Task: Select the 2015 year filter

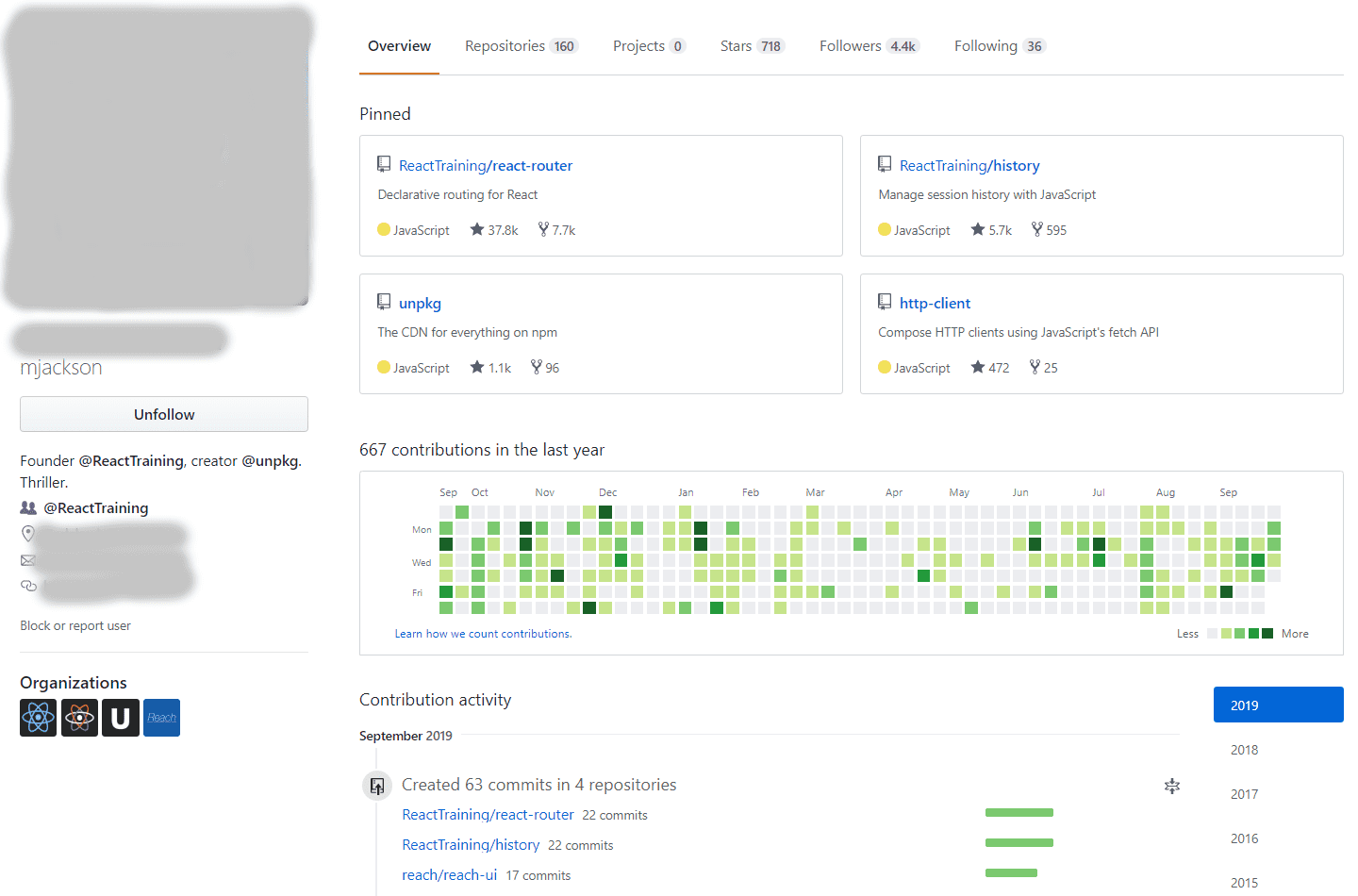Action: (1244, 883)
